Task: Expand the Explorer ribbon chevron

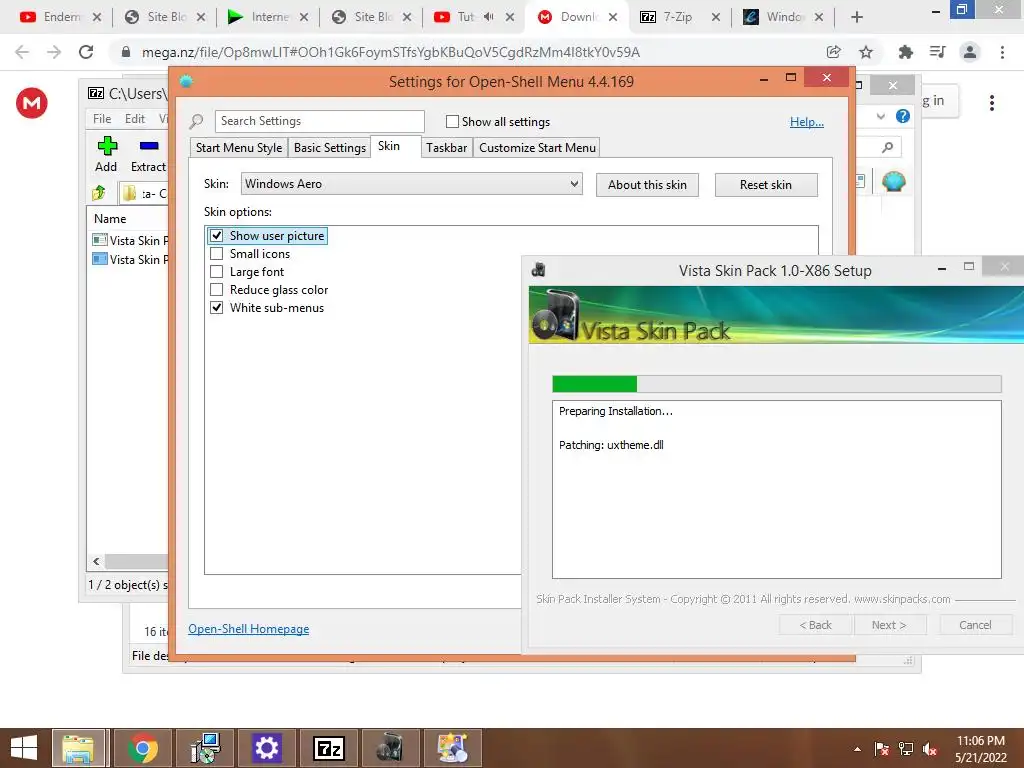Action: (x=880, y=116)
